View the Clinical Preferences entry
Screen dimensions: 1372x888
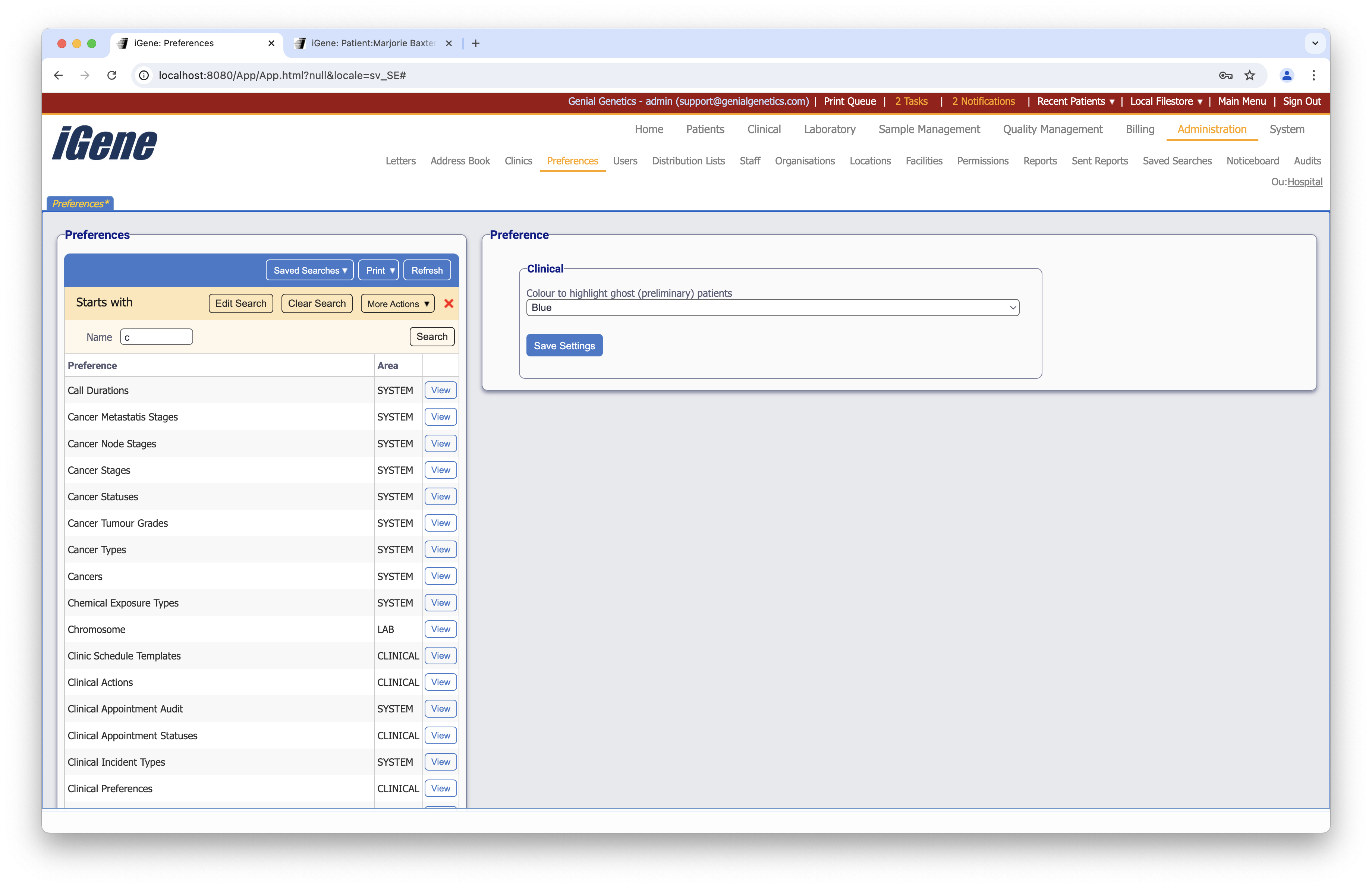coord(440,788)
